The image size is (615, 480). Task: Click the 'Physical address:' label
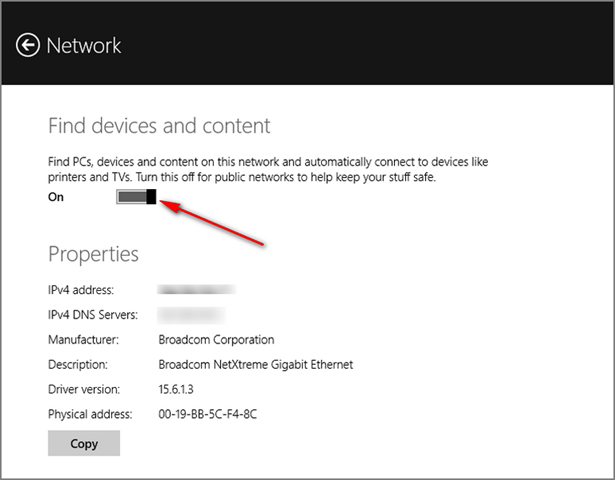tap(90, 414)
